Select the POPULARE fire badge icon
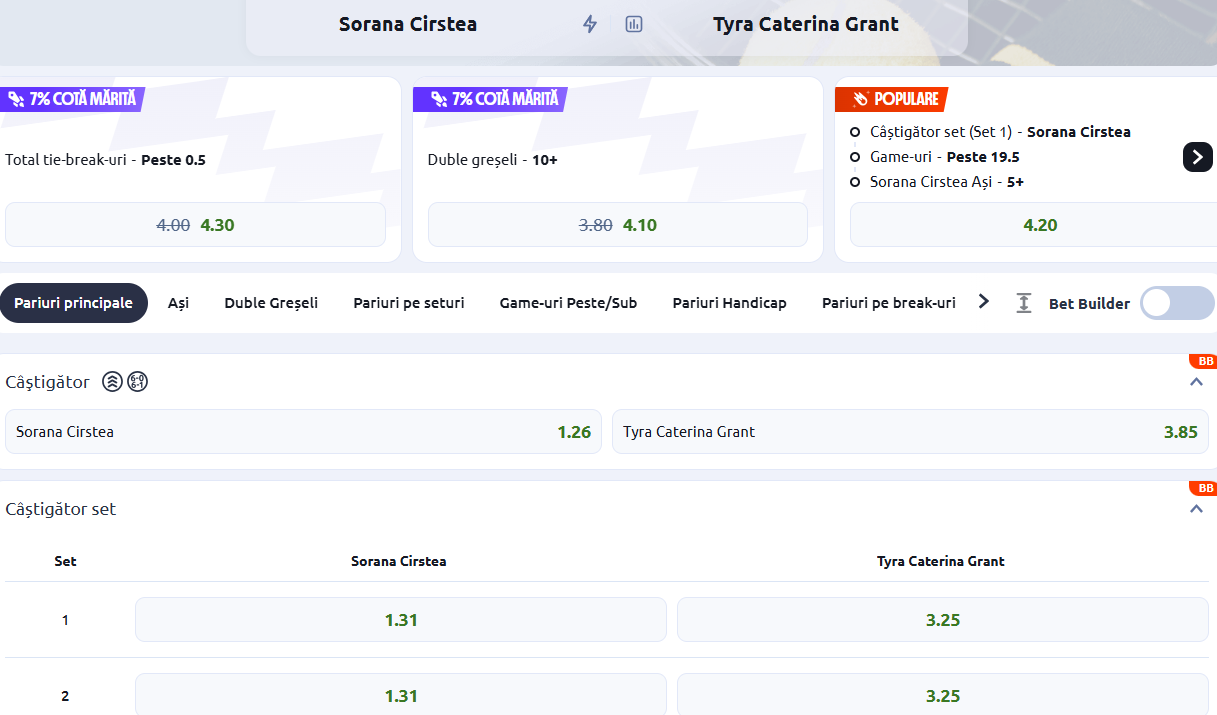 click(859, 99)
